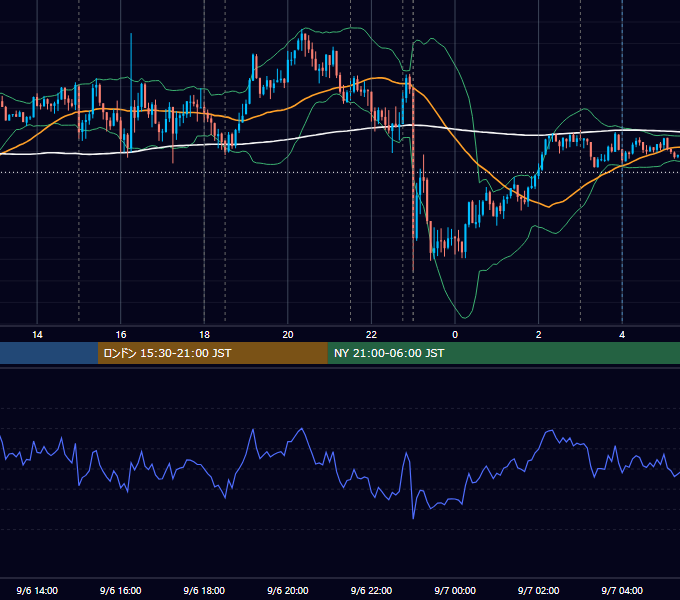Image resolution: width=680 pixels, height=600 pixels.
Task: Click the 9/7 04:00 time label
Action: [622, 590]
